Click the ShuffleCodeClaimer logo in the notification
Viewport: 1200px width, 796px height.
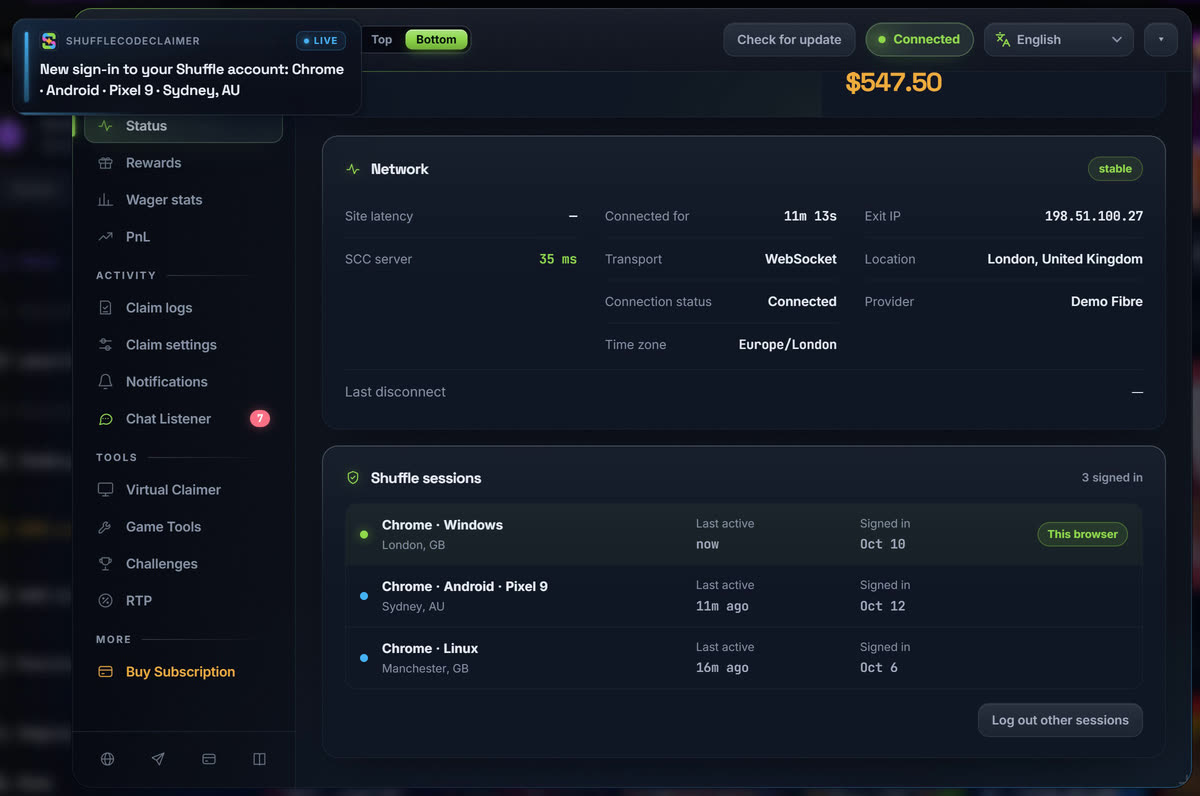click(48, 41)
